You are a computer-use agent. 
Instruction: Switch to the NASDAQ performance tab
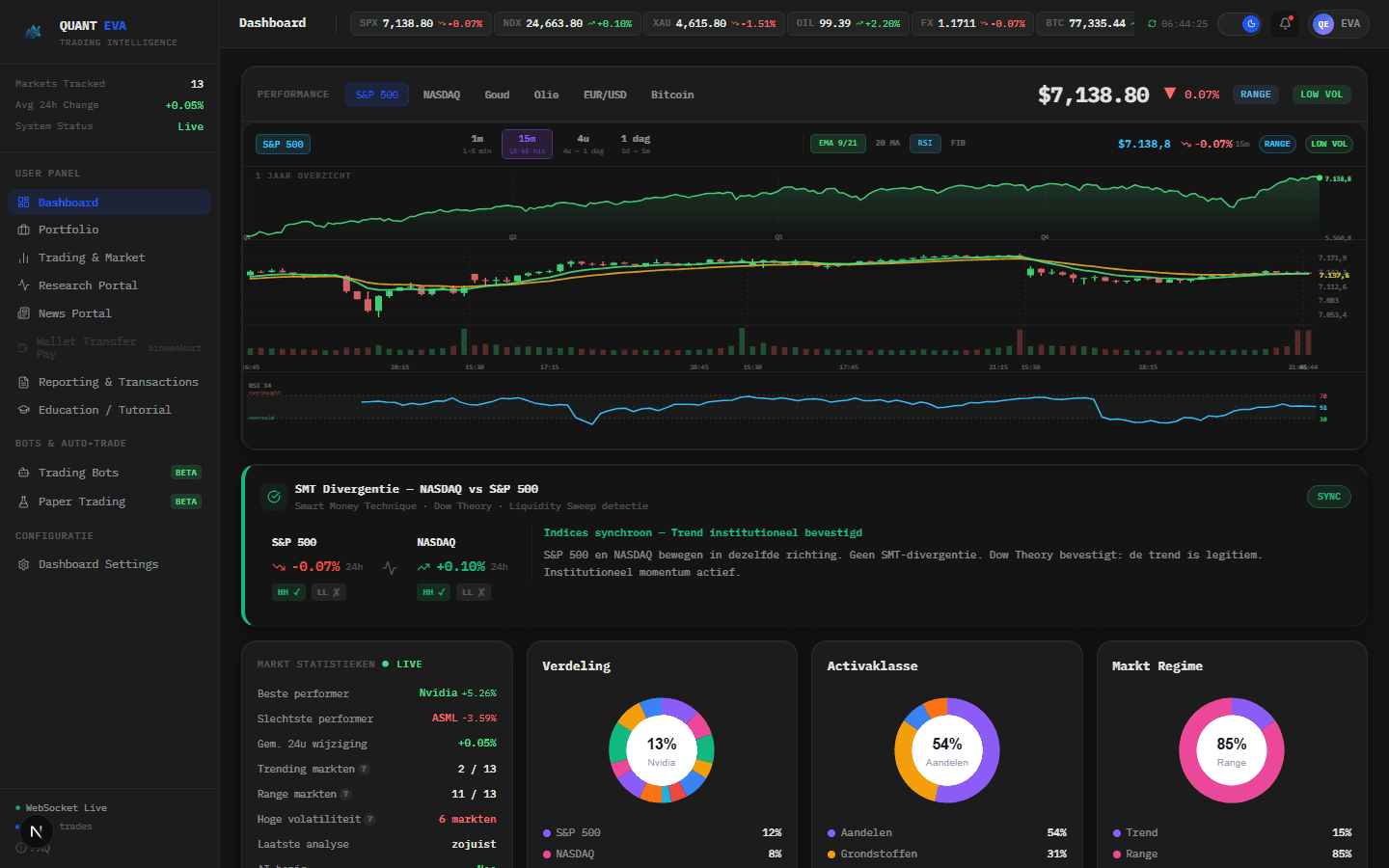(x=442, y=95)
